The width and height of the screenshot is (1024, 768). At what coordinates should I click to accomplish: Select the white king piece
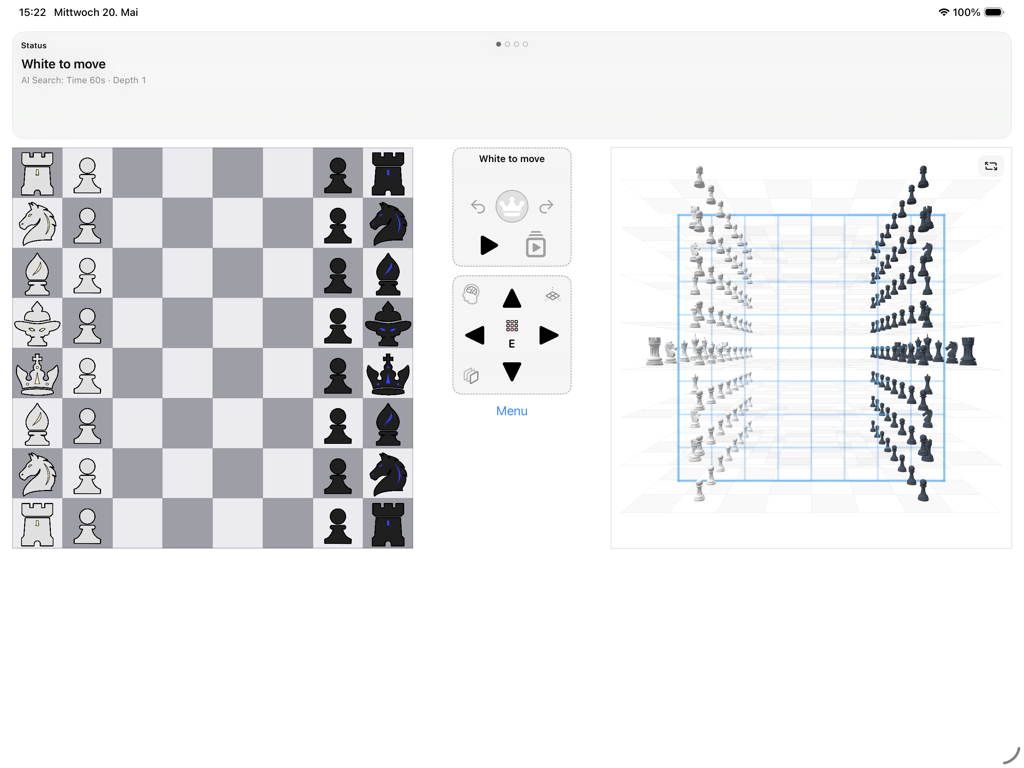tap(37, 374)
